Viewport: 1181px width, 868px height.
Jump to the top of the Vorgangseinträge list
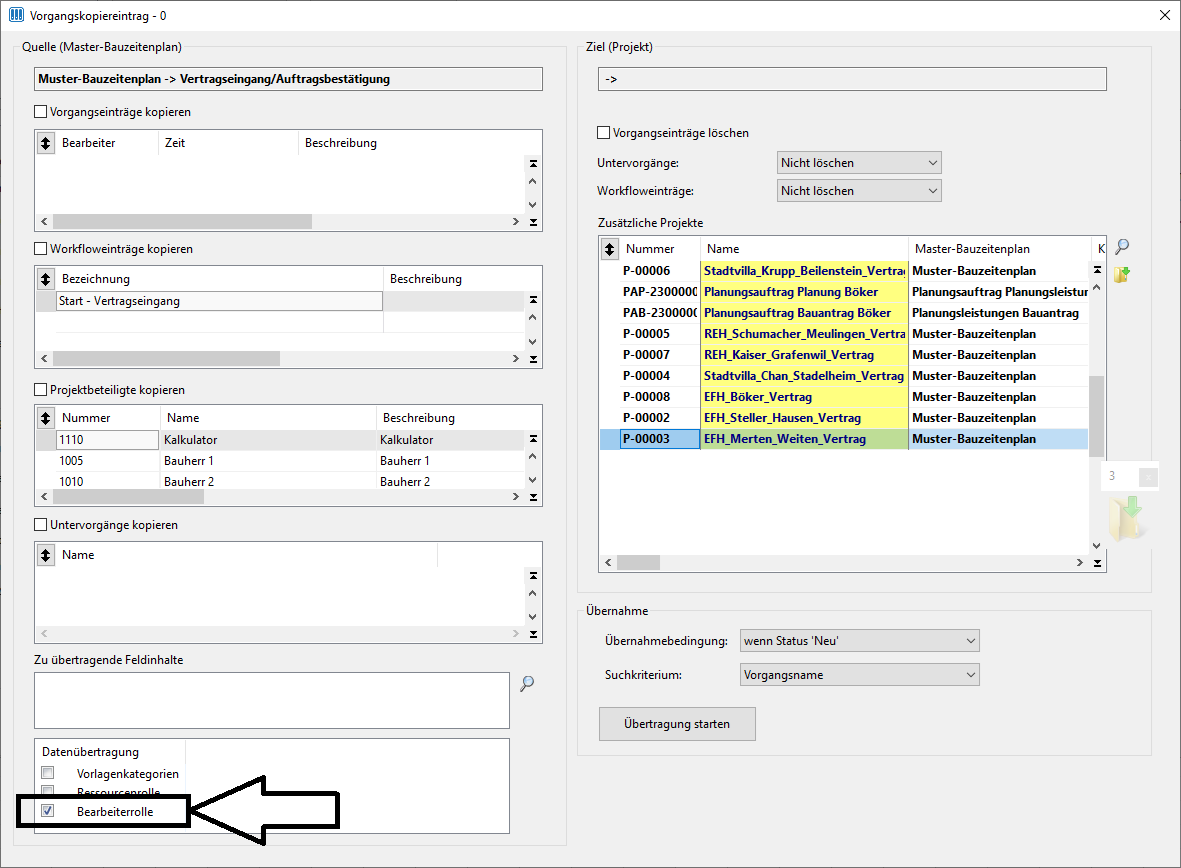[x=533, y=164]
